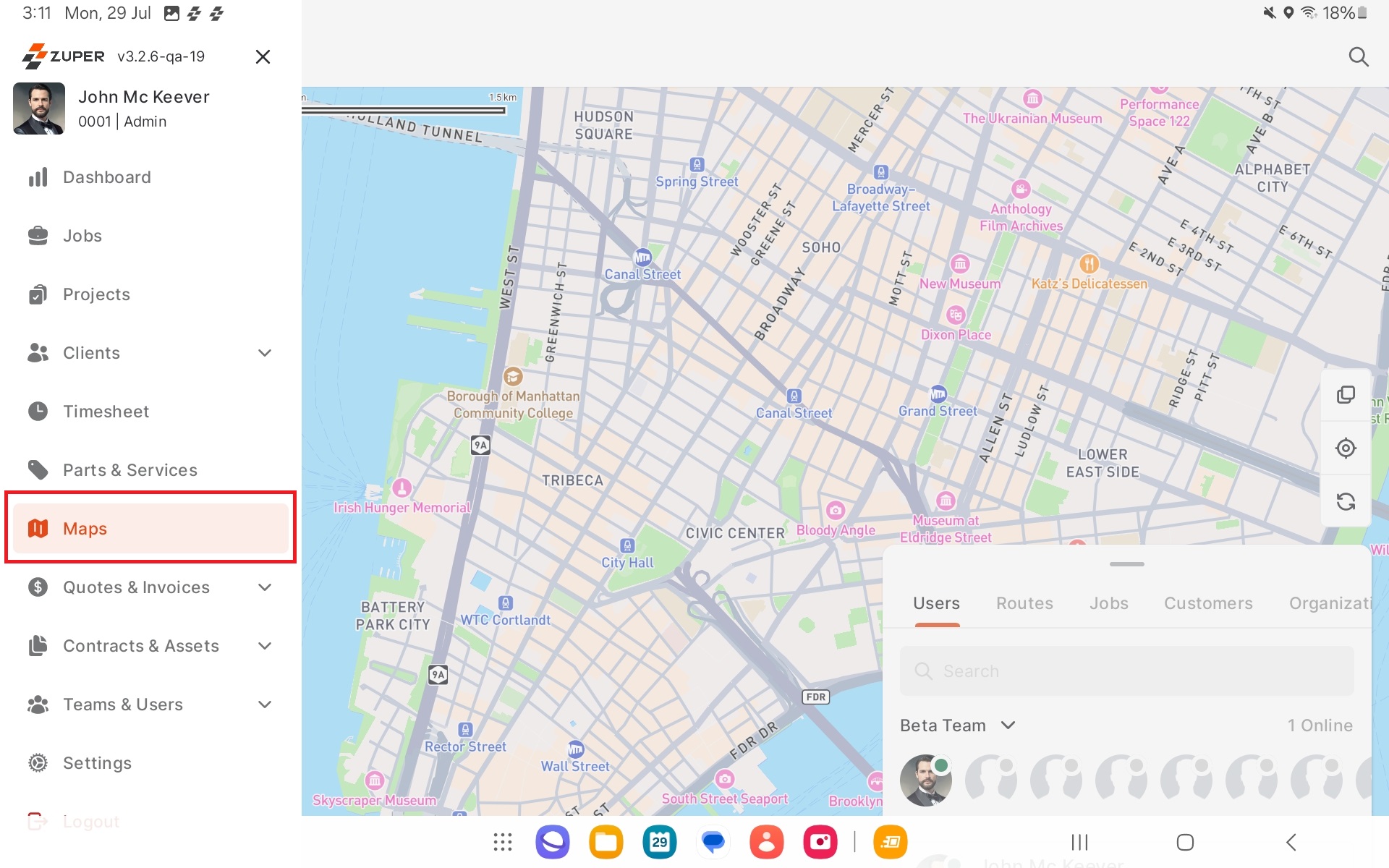The height and width of the screenshot is (868, 1389).
Task: Open the Beta Team dropdown
Action: [x=957, y=726]
